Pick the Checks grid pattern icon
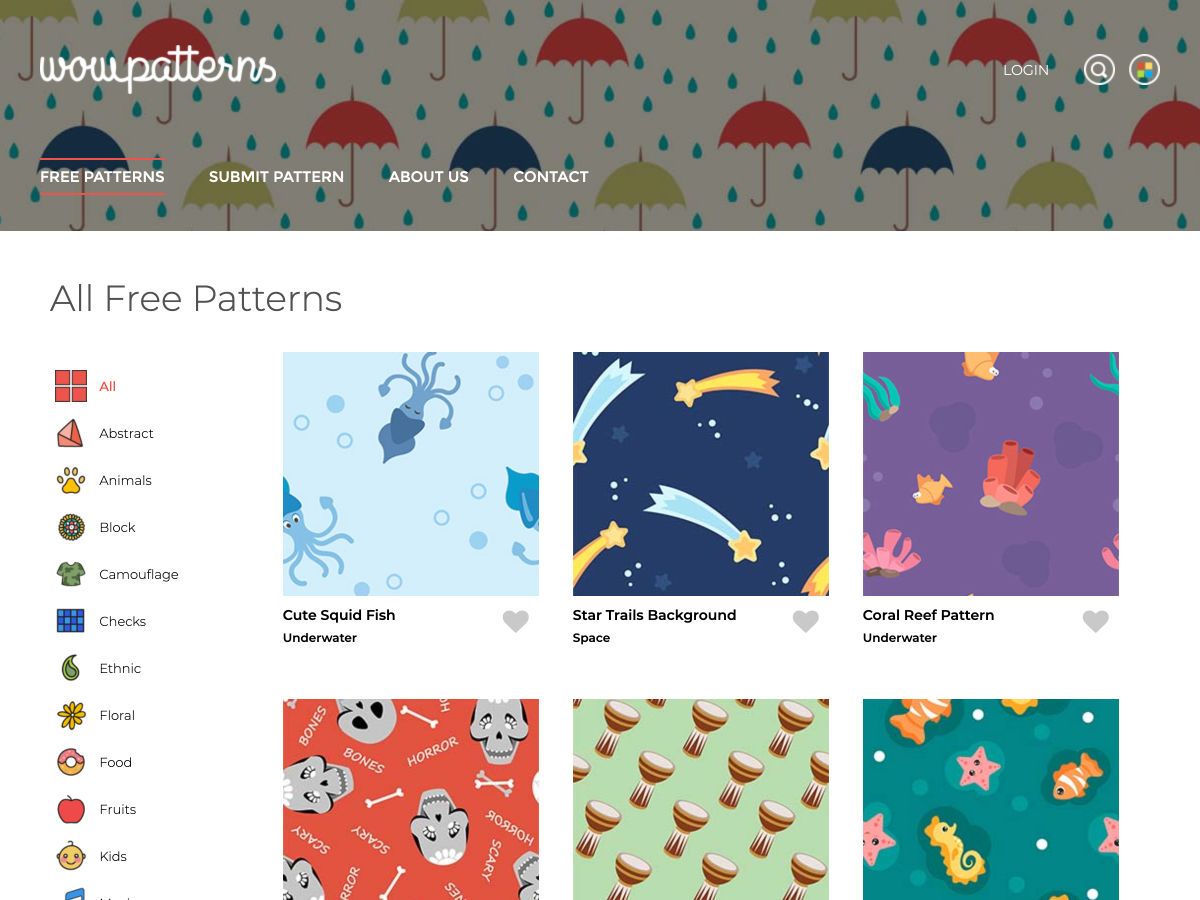 click(70, 621)
